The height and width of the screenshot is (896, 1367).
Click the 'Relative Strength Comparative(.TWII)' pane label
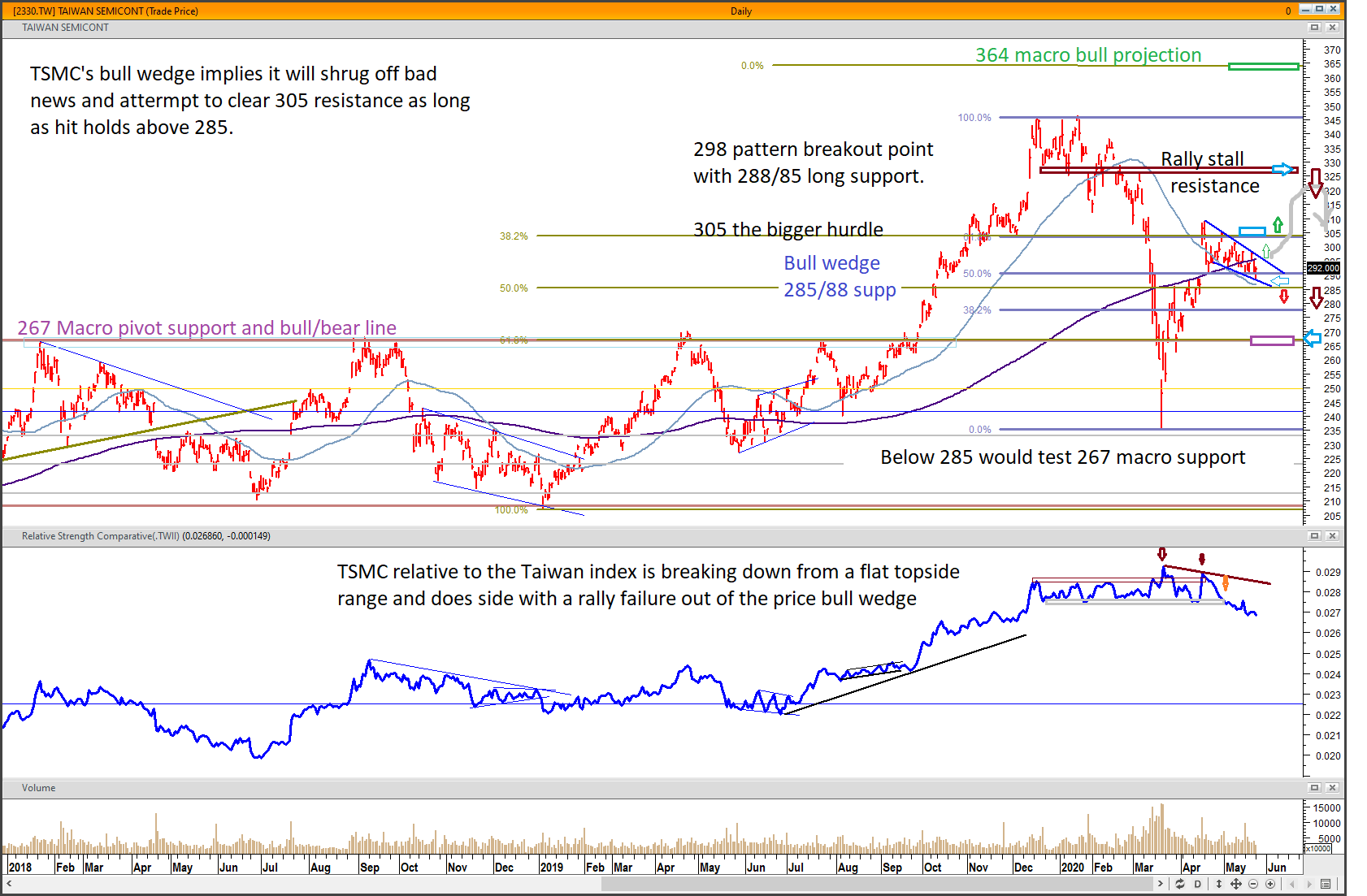tap(101, 536)
